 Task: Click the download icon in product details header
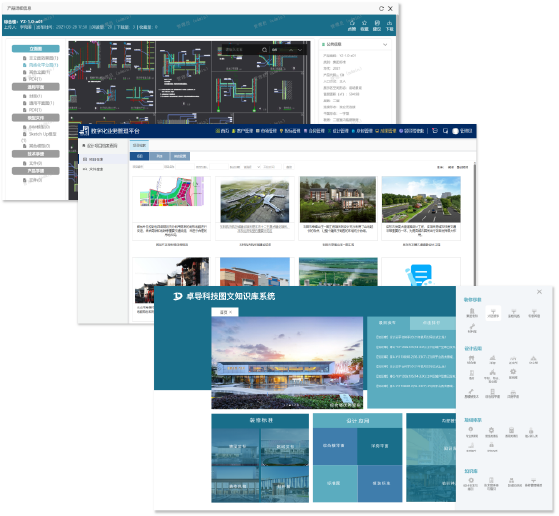389,23
